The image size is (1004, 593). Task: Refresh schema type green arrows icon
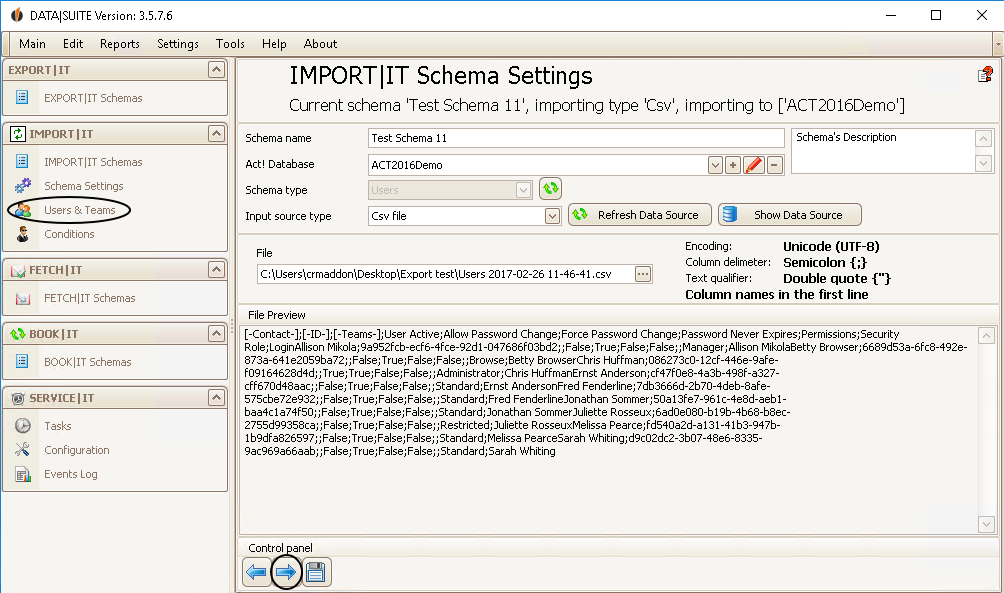(550, 189)
